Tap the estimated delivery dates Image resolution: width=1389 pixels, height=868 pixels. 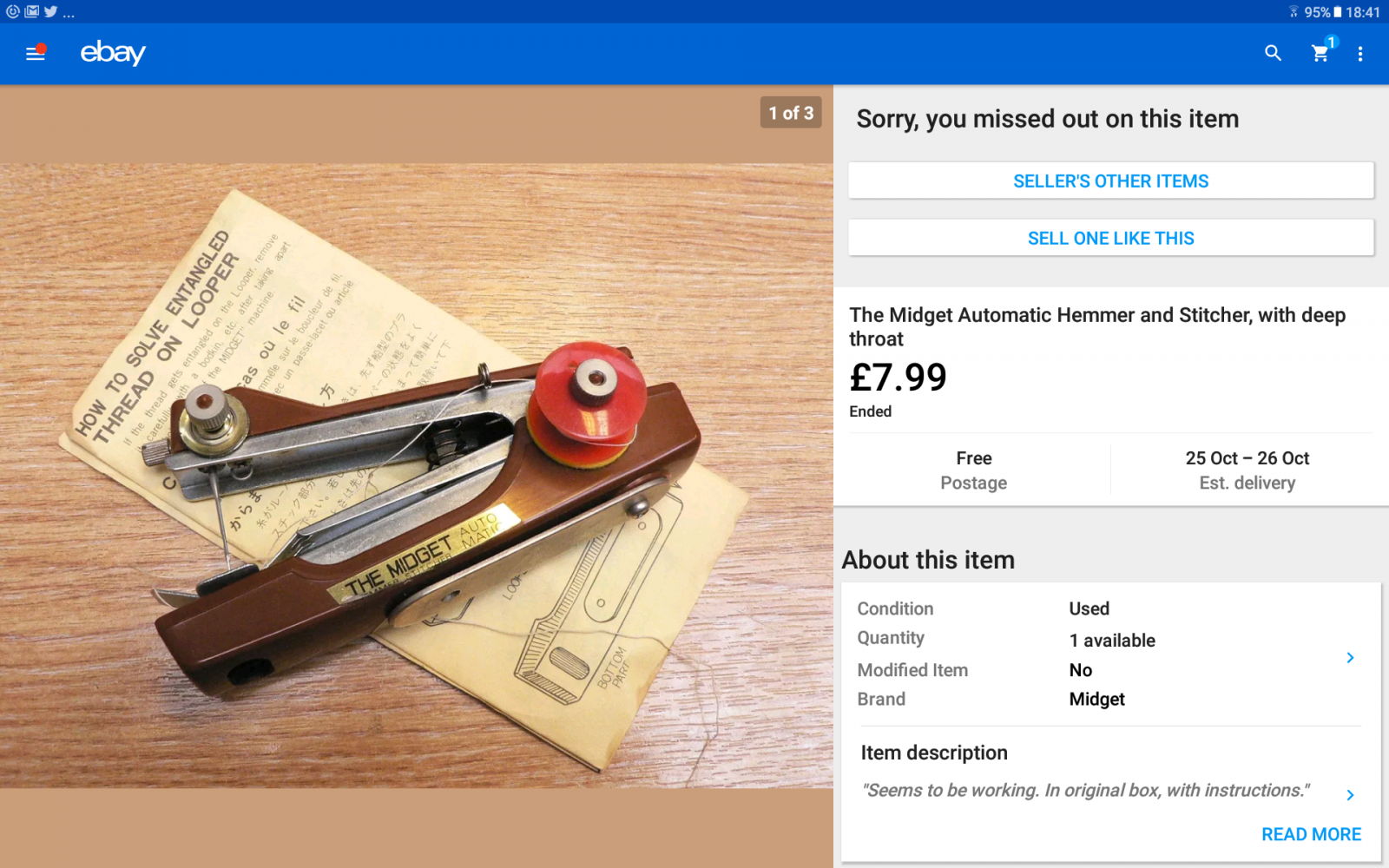click(1247, 470)
